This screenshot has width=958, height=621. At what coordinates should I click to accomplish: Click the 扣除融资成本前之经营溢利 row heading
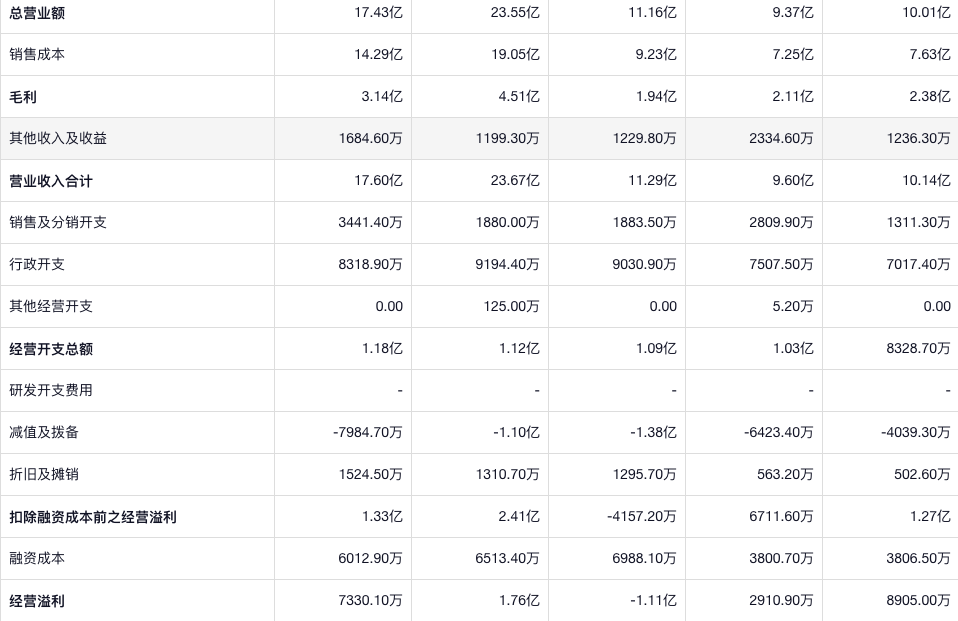coord(93,516)
